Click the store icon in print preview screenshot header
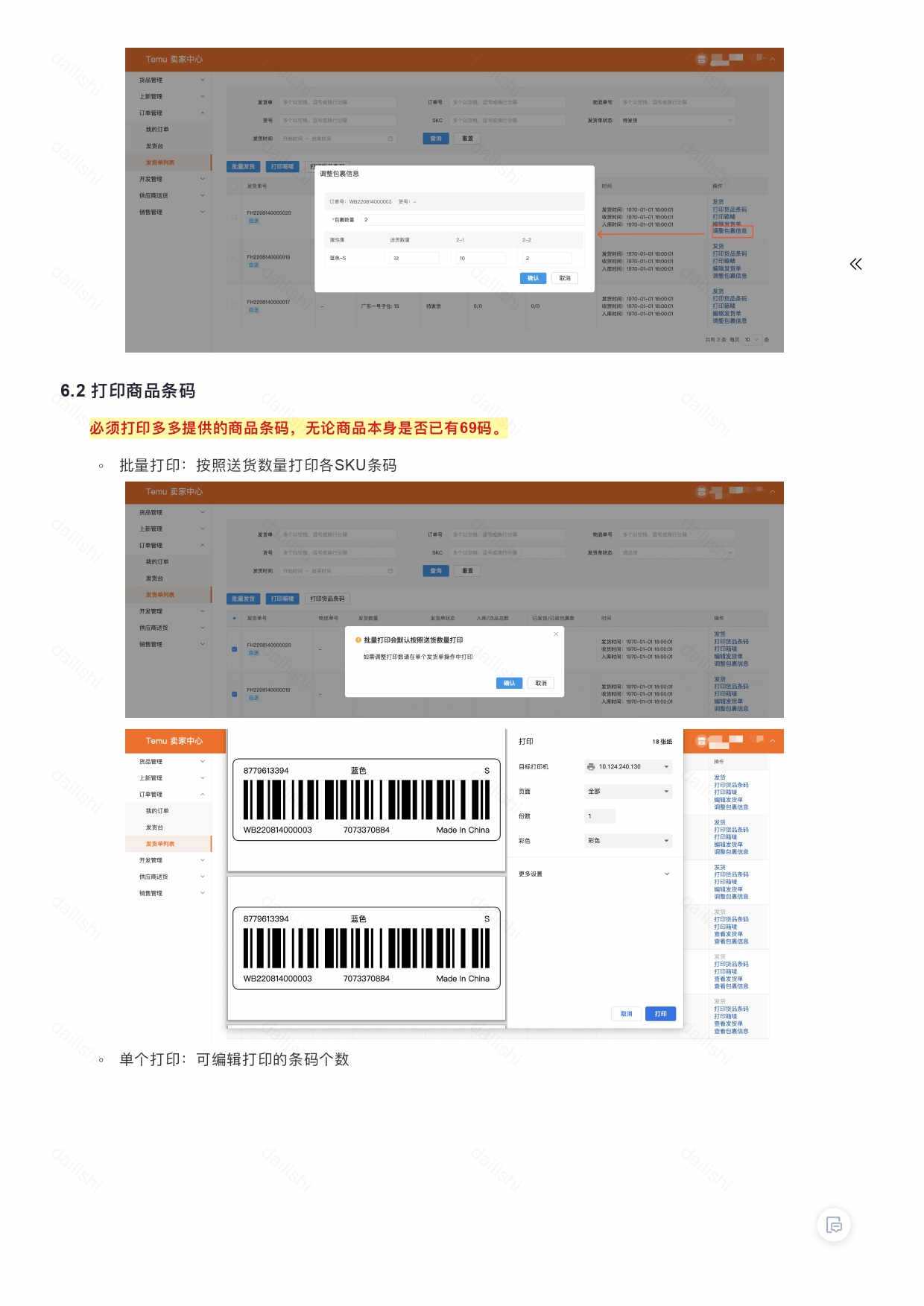 [x=701, y=741]
